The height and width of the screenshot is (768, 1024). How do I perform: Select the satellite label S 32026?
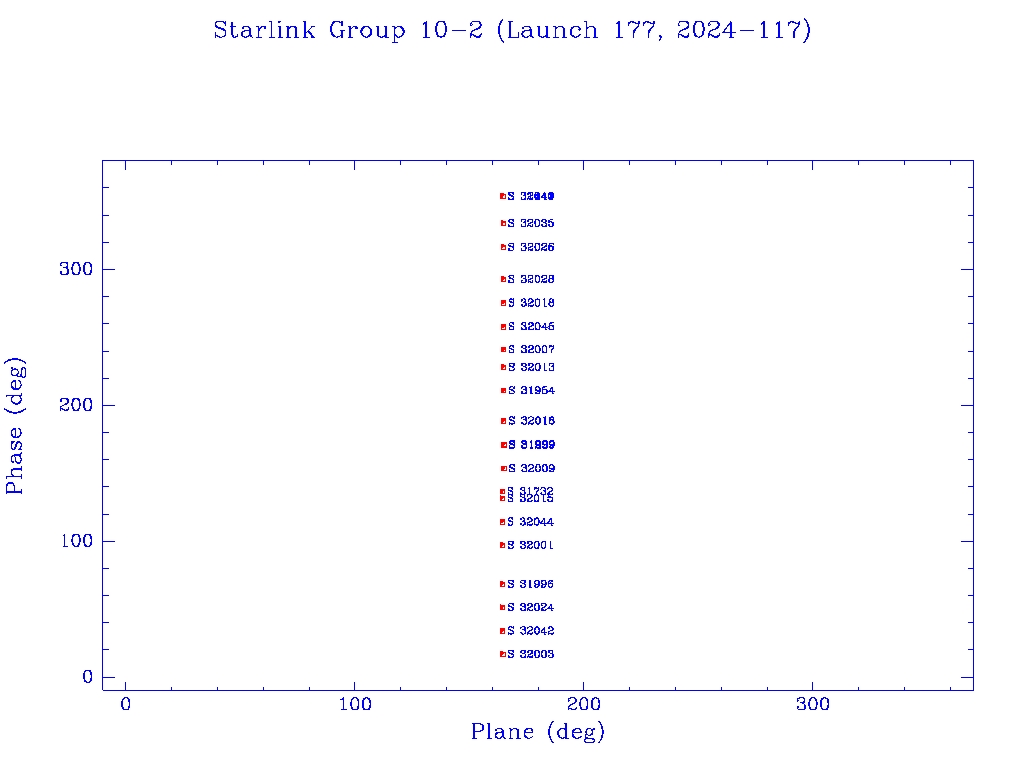[x=531, y=247]
